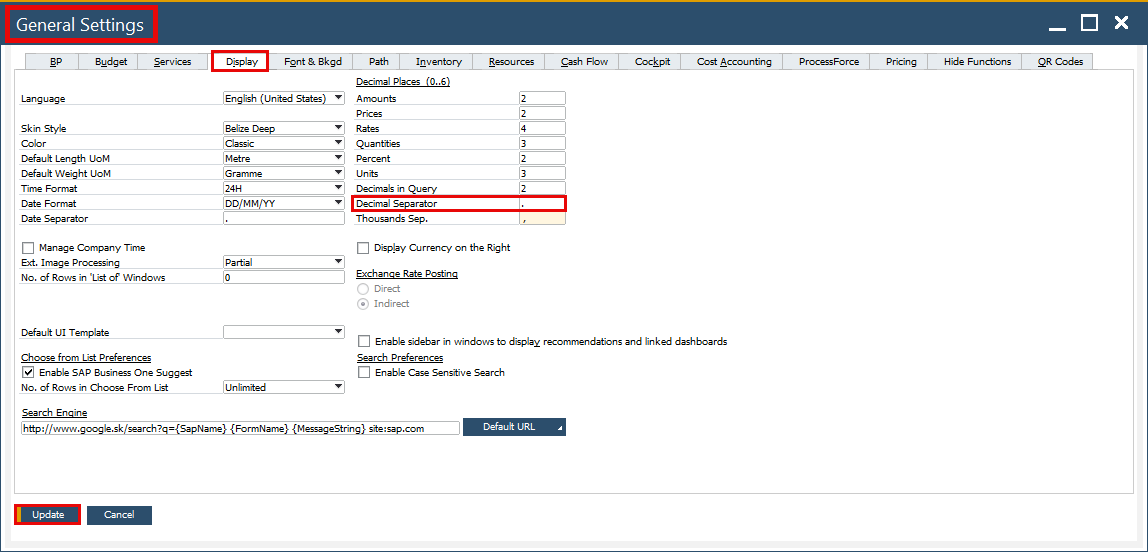Click the Exchange Rate Posting heading
This screenshot has height=552, width=1148.
[407, 274]
